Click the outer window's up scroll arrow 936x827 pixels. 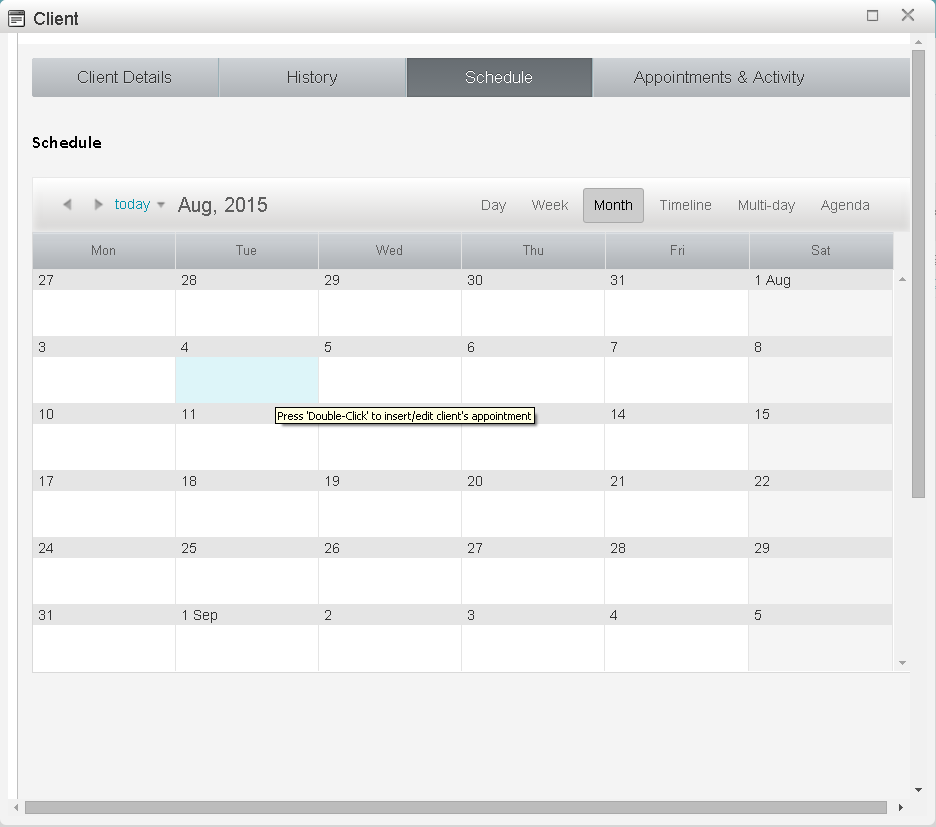[x=919, y=42]
